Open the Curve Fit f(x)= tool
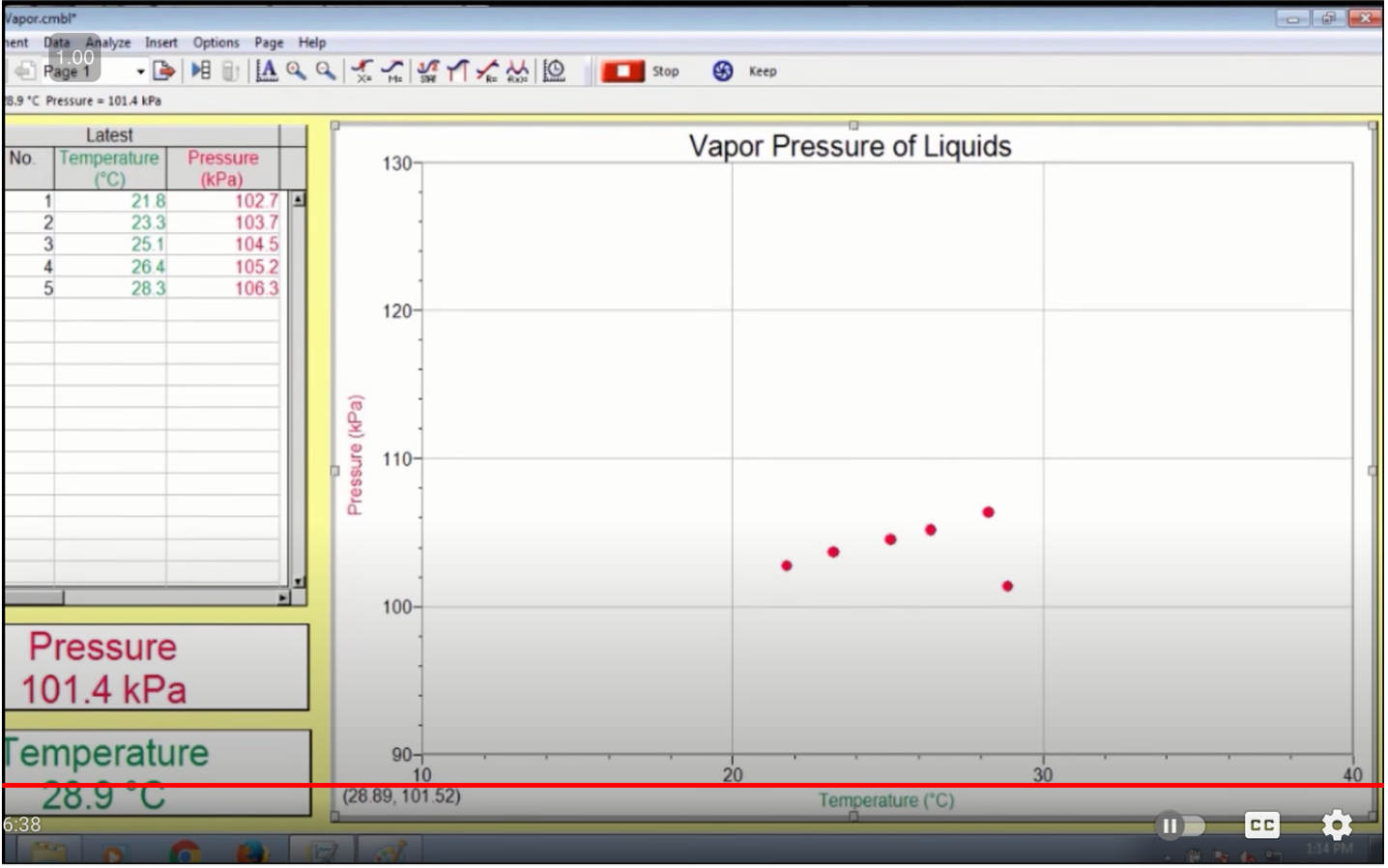Screen dimensions: 1388x868 (518, 71)
